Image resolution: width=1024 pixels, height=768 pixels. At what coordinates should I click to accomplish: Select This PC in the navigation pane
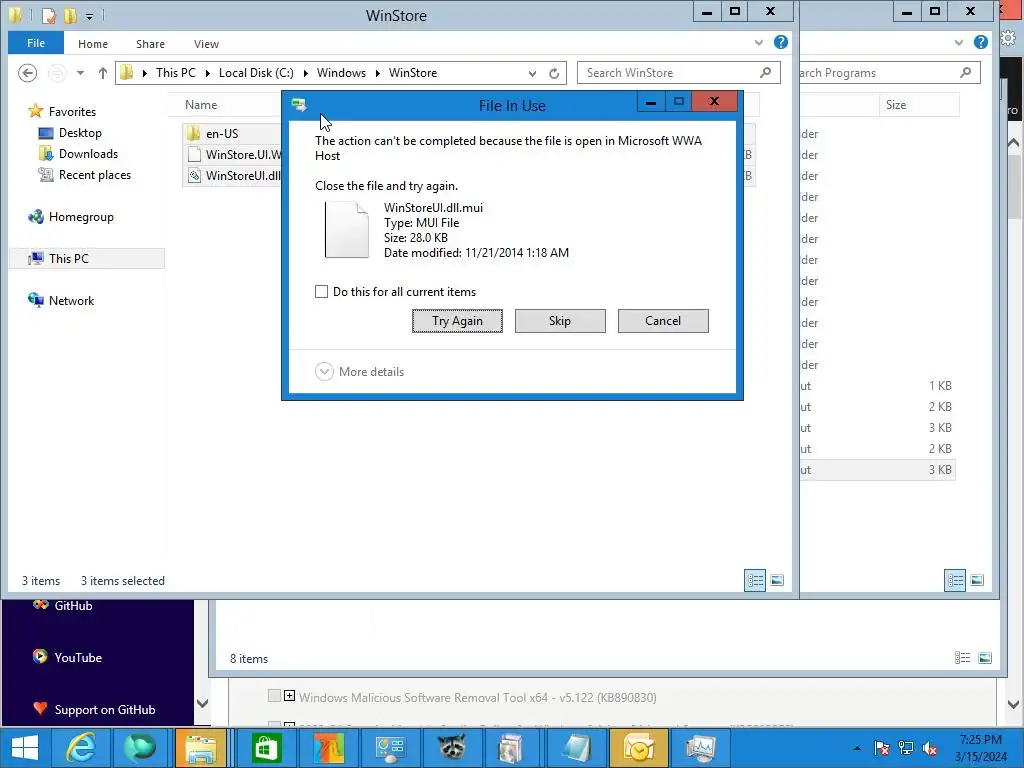pos(69,259)
